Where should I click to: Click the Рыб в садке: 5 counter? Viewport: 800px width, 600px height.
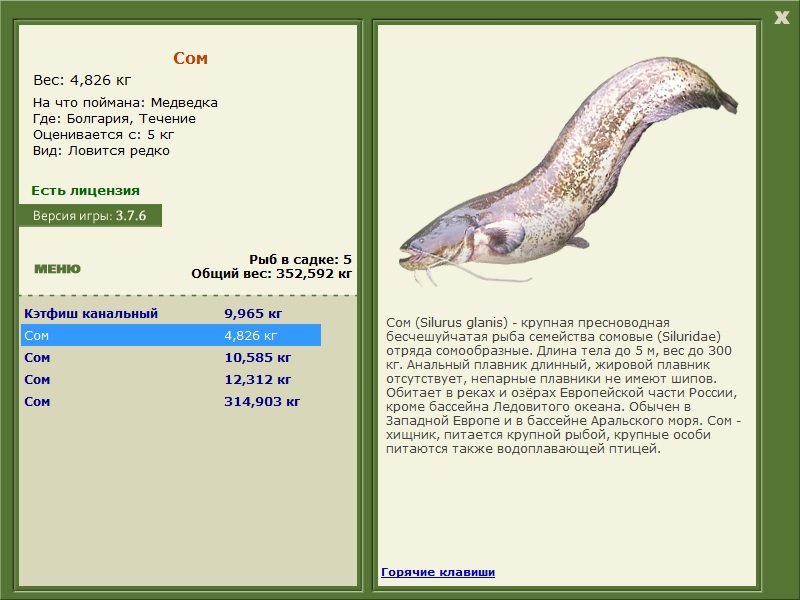[x=300, y=259]
